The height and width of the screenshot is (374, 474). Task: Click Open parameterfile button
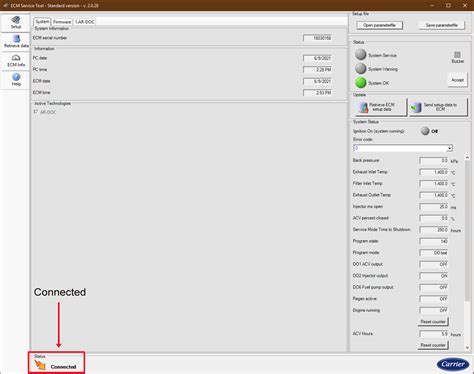pos(379,25)
